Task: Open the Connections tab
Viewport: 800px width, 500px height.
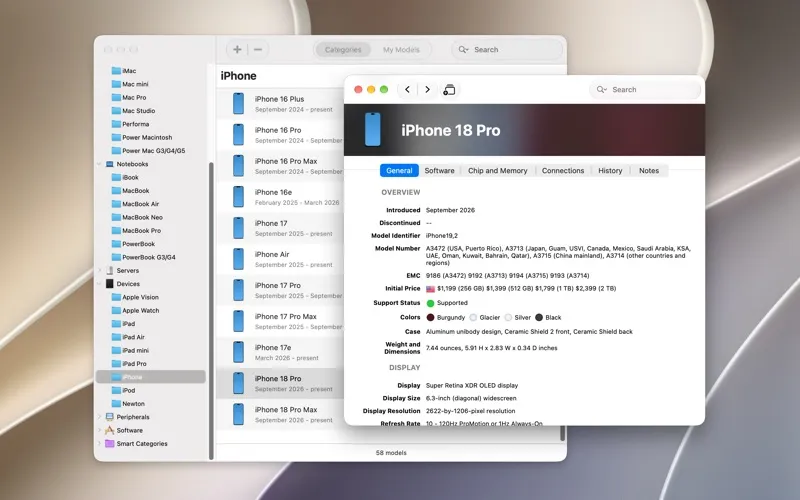Action: coord(563,170)
